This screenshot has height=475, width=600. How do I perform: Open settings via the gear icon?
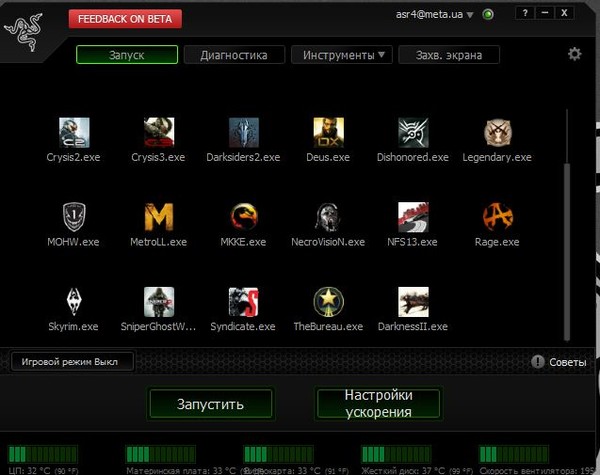point(574,54)
